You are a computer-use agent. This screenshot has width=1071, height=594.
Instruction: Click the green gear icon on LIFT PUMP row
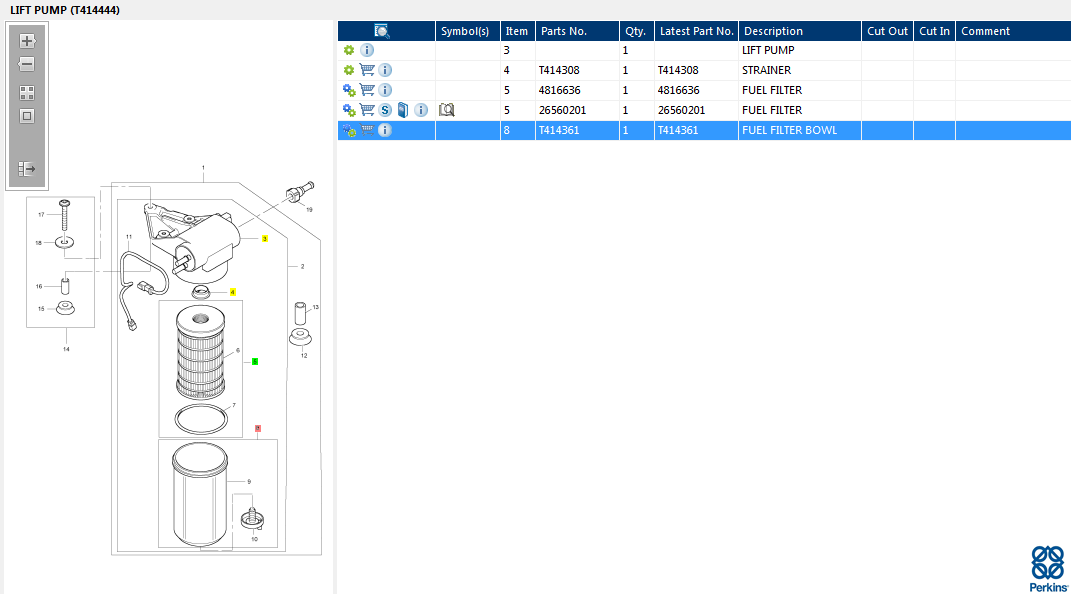(x=349, y=50)
